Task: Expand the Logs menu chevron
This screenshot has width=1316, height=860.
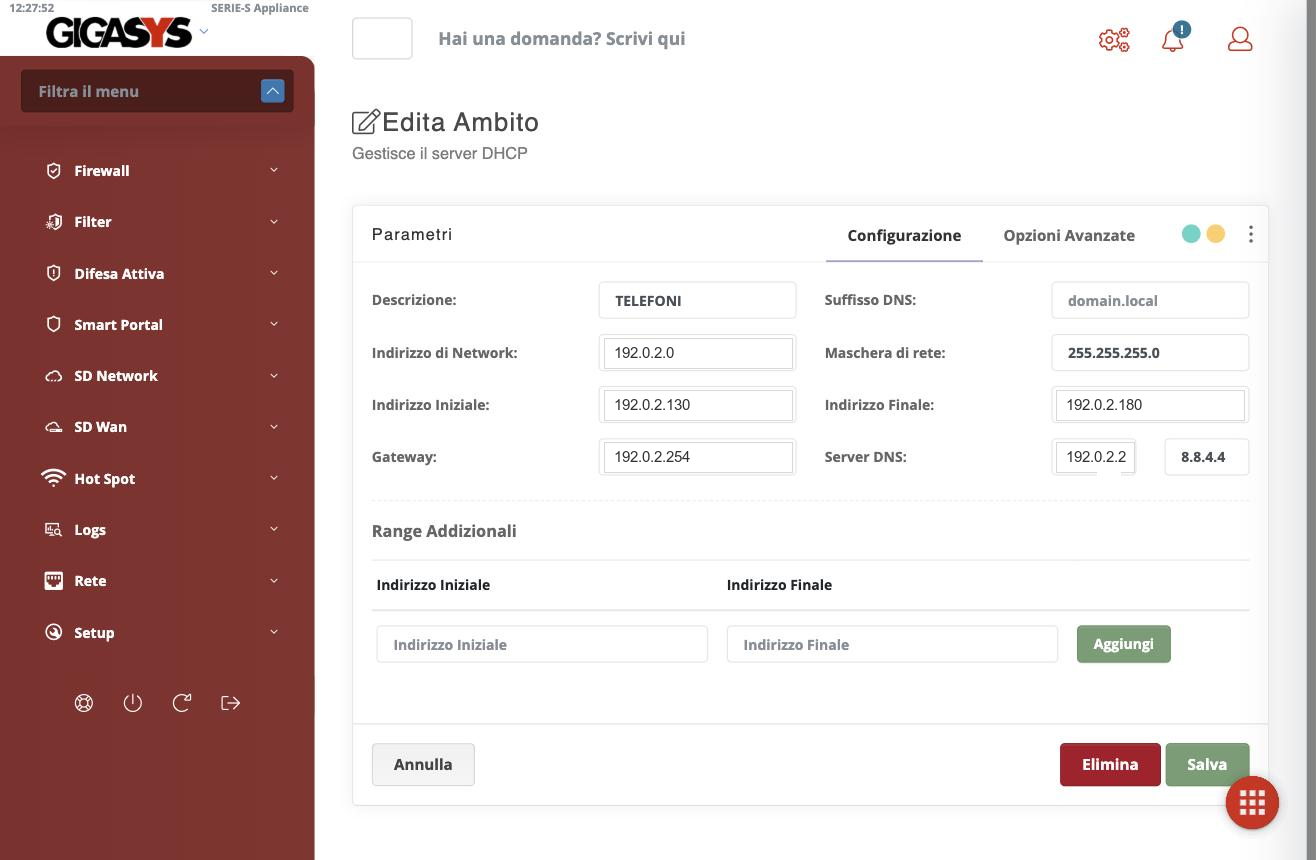Action: tap(274, 529)
